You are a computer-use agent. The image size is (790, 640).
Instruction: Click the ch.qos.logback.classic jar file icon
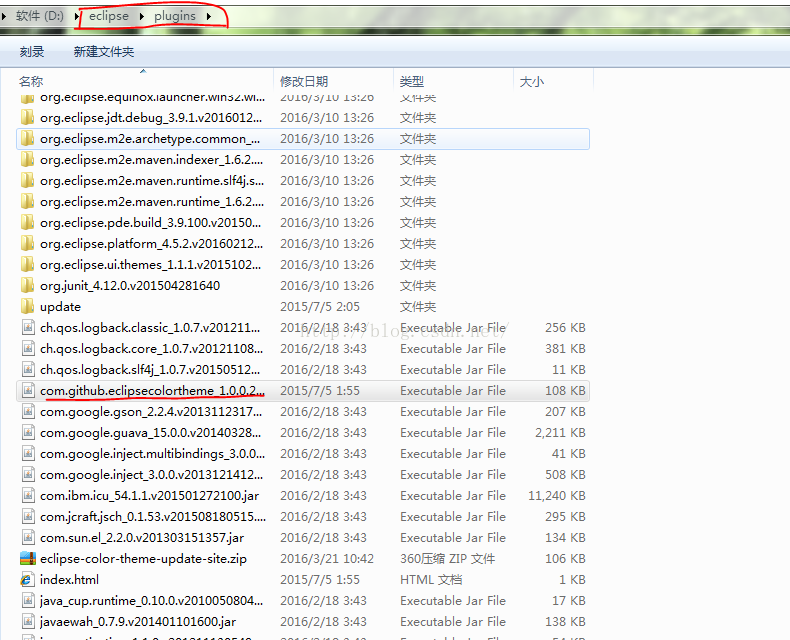[x=28, y=328]
